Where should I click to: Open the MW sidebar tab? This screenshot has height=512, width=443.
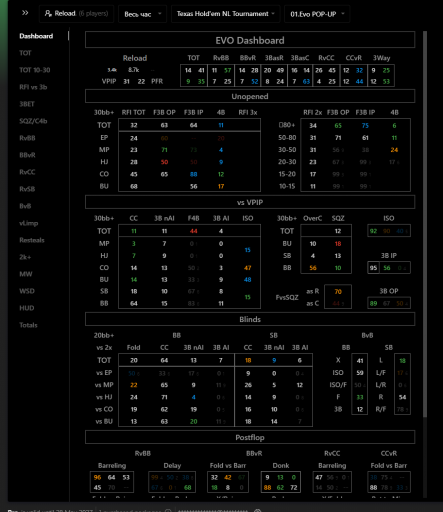pos(26,274)
